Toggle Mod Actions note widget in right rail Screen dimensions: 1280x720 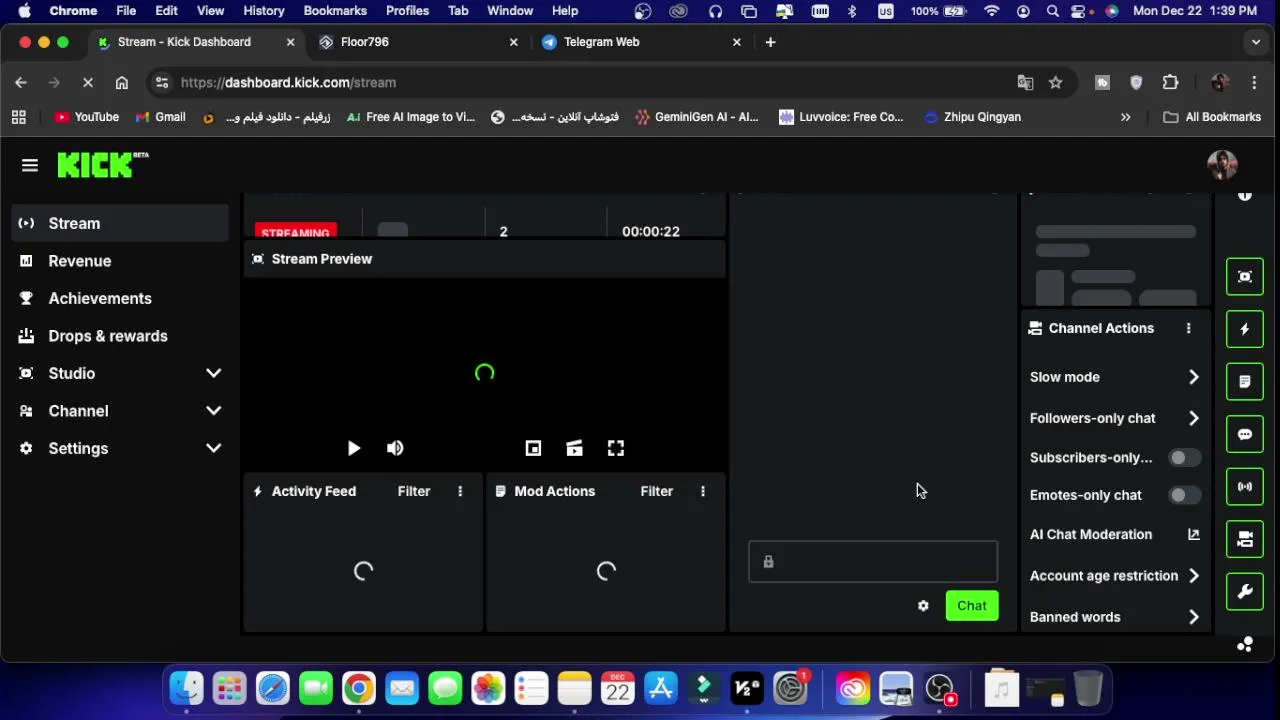(1245, 382)
